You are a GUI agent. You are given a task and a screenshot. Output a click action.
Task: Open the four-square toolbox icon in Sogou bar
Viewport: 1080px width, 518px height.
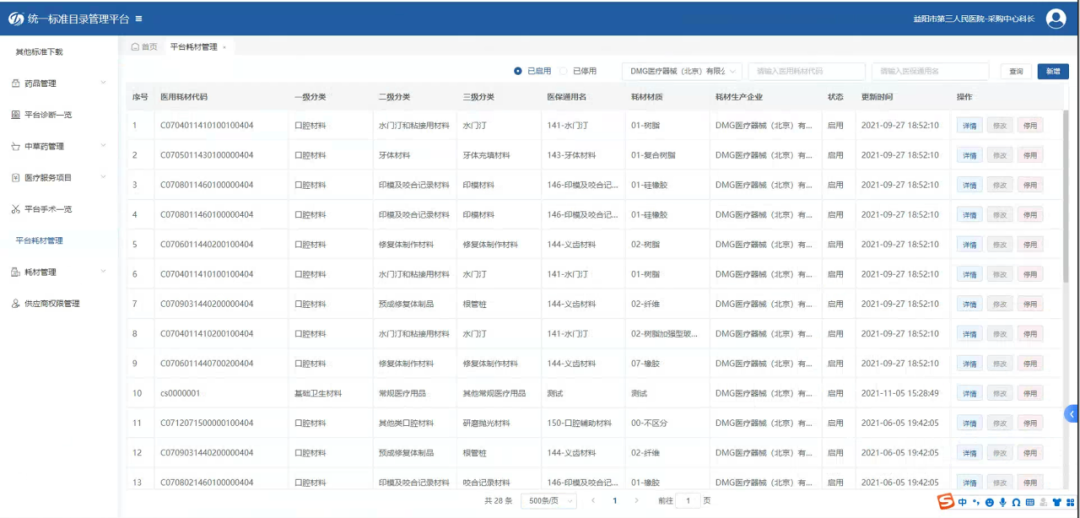[1070, 501]
